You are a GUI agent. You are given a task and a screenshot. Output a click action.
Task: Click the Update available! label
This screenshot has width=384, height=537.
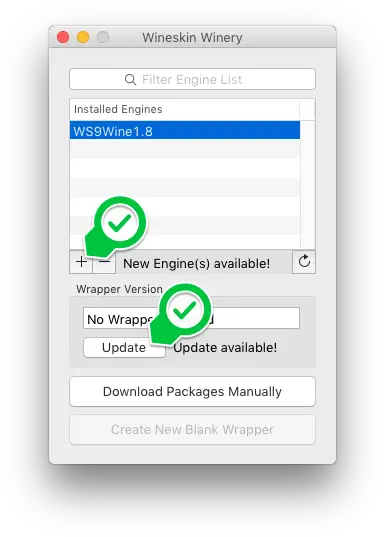click(225, 348)
